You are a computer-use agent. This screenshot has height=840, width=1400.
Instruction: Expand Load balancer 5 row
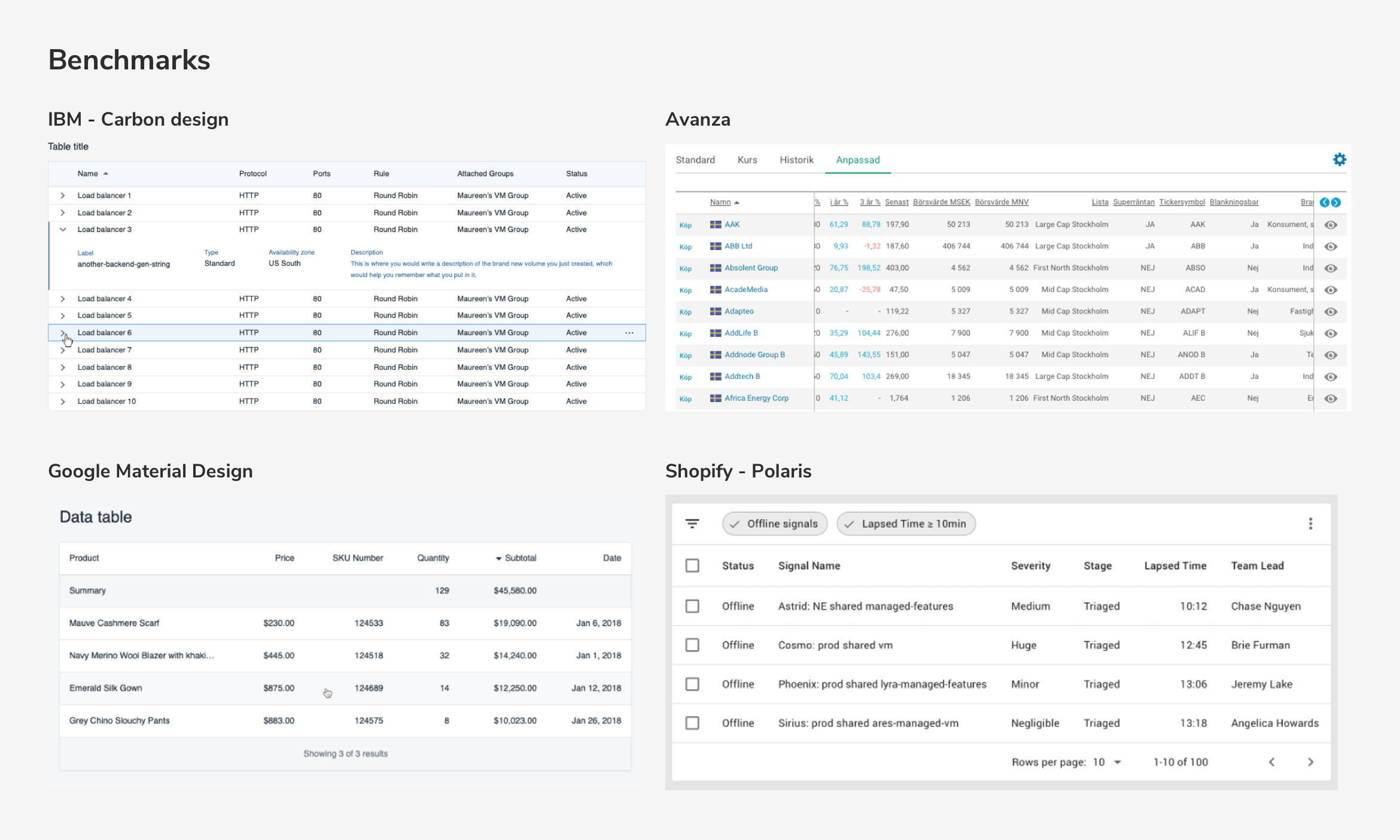62,315
